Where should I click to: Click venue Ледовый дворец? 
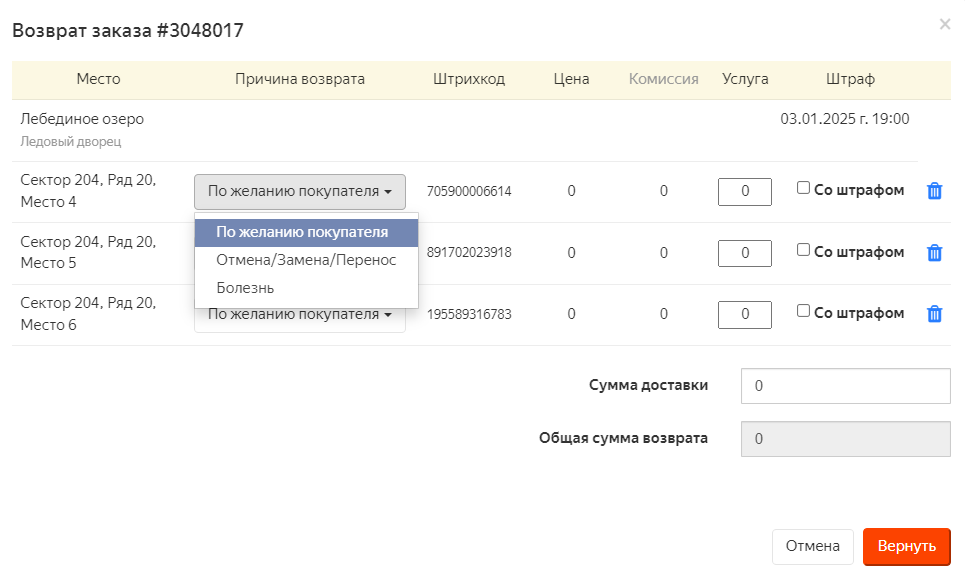[x=71, y=141]
